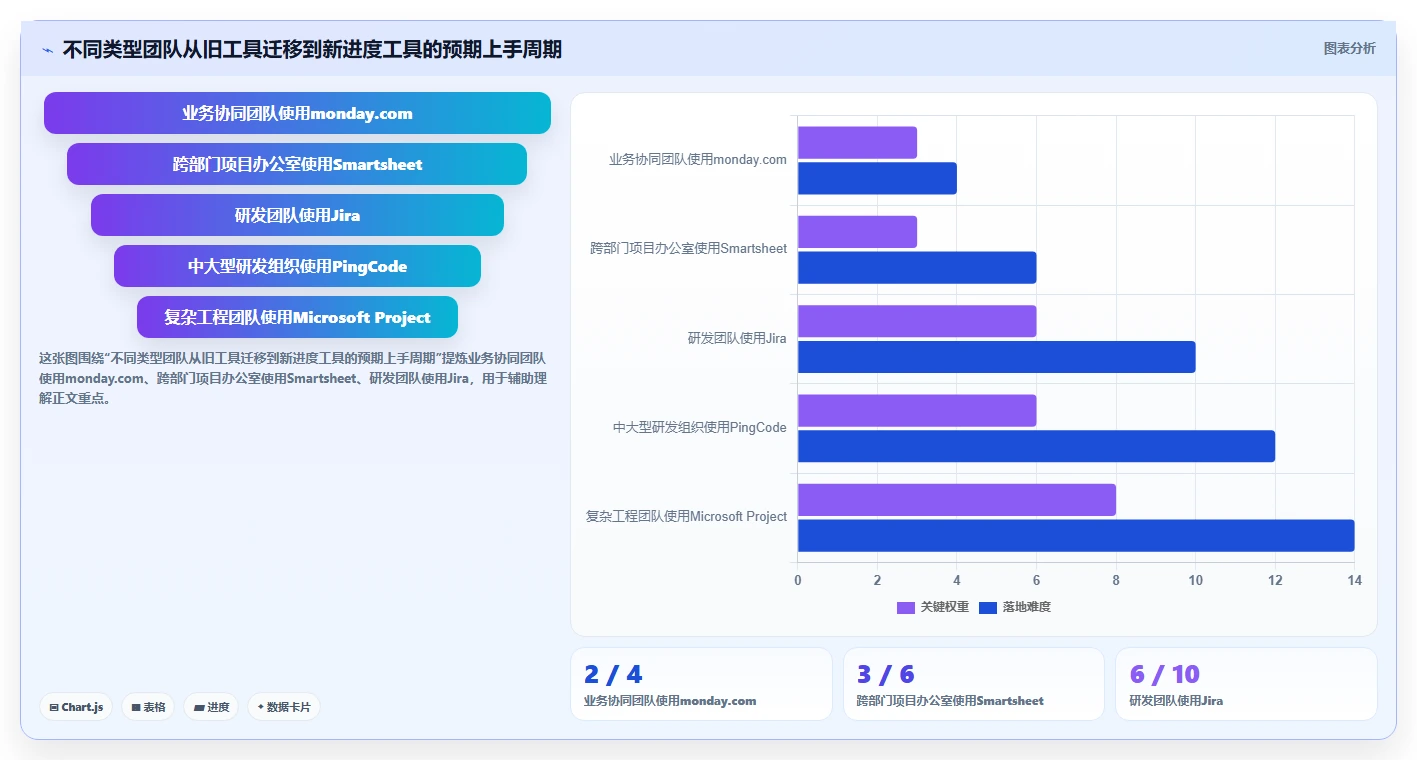Click the 数据卡片 tag chip
The image size is (1417, 760).
pyautogui.click(x=284, y=707)
